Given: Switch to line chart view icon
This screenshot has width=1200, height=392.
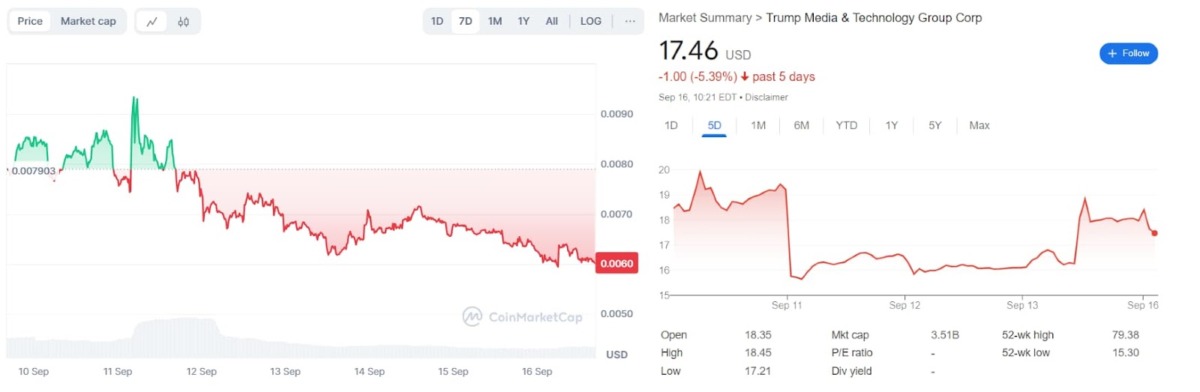Looking at the screenshot, I should pyautogui.click(x=152, y=21).
